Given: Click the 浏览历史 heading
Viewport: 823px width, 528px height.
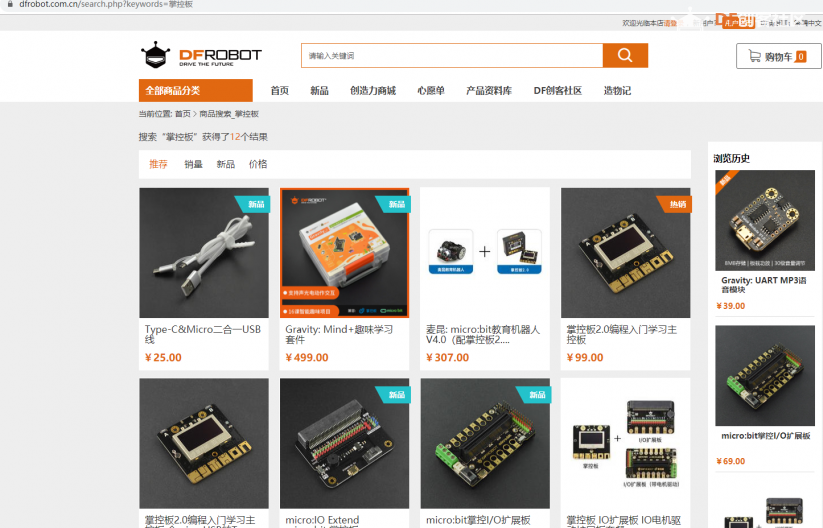Looking at the screenshot, I should [732, 159].
